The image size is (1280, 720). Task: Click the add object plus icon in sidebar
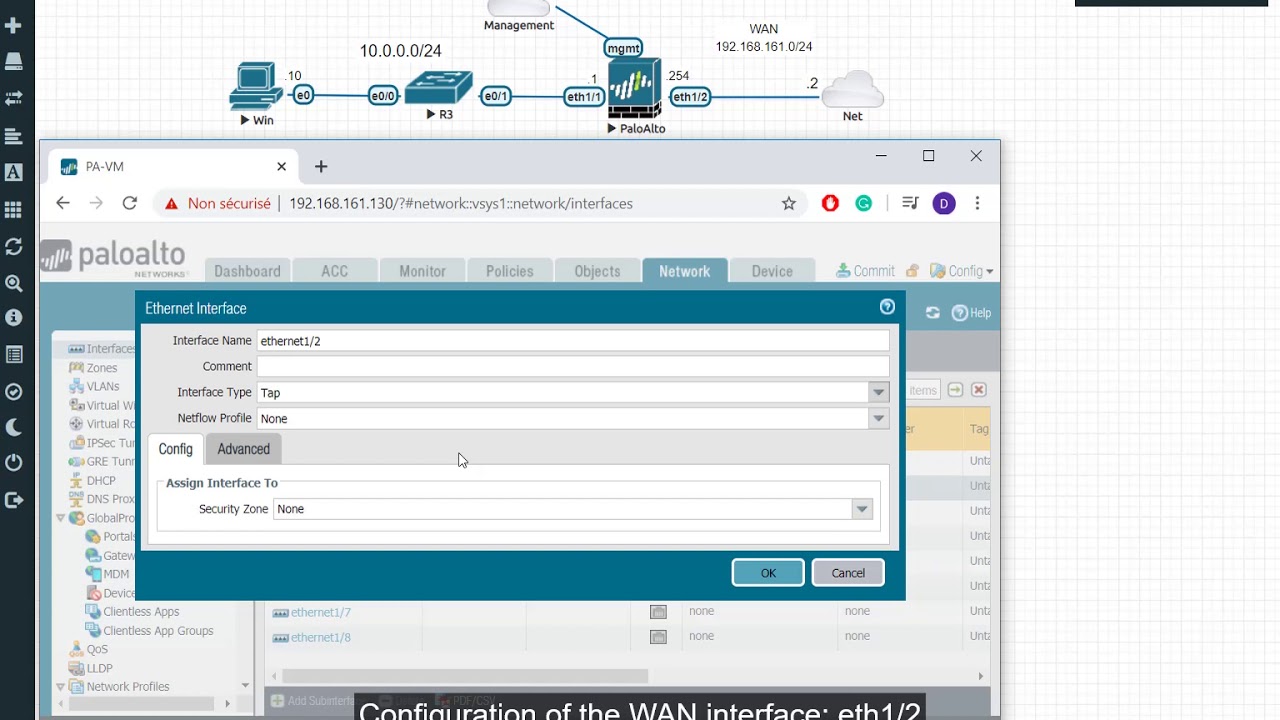click(14, 25)
